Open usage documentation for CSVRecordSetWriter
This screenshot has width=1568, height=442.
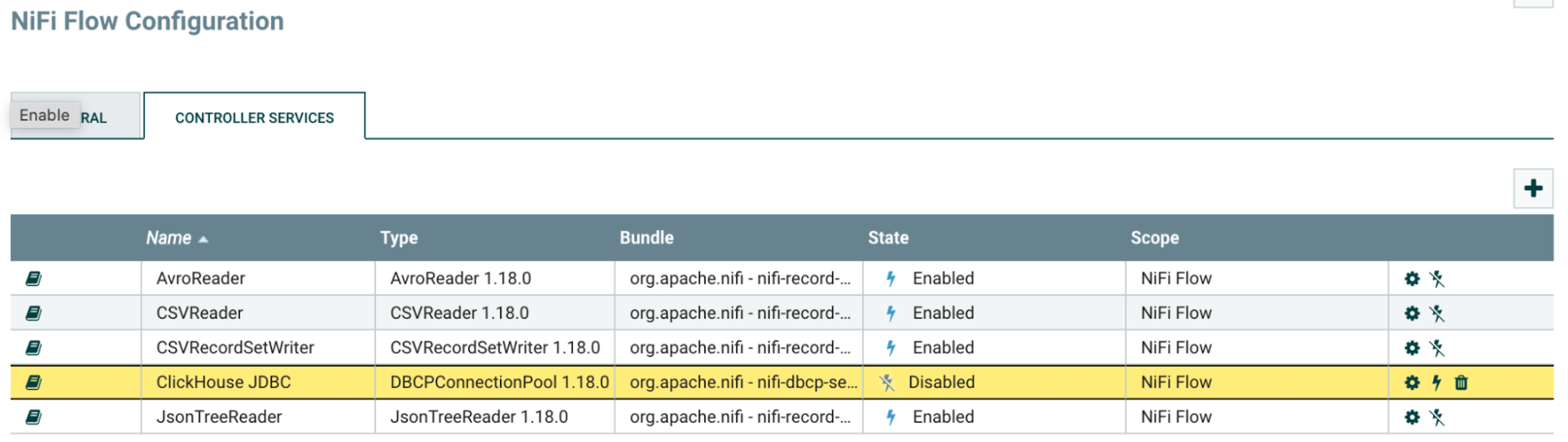33,348
